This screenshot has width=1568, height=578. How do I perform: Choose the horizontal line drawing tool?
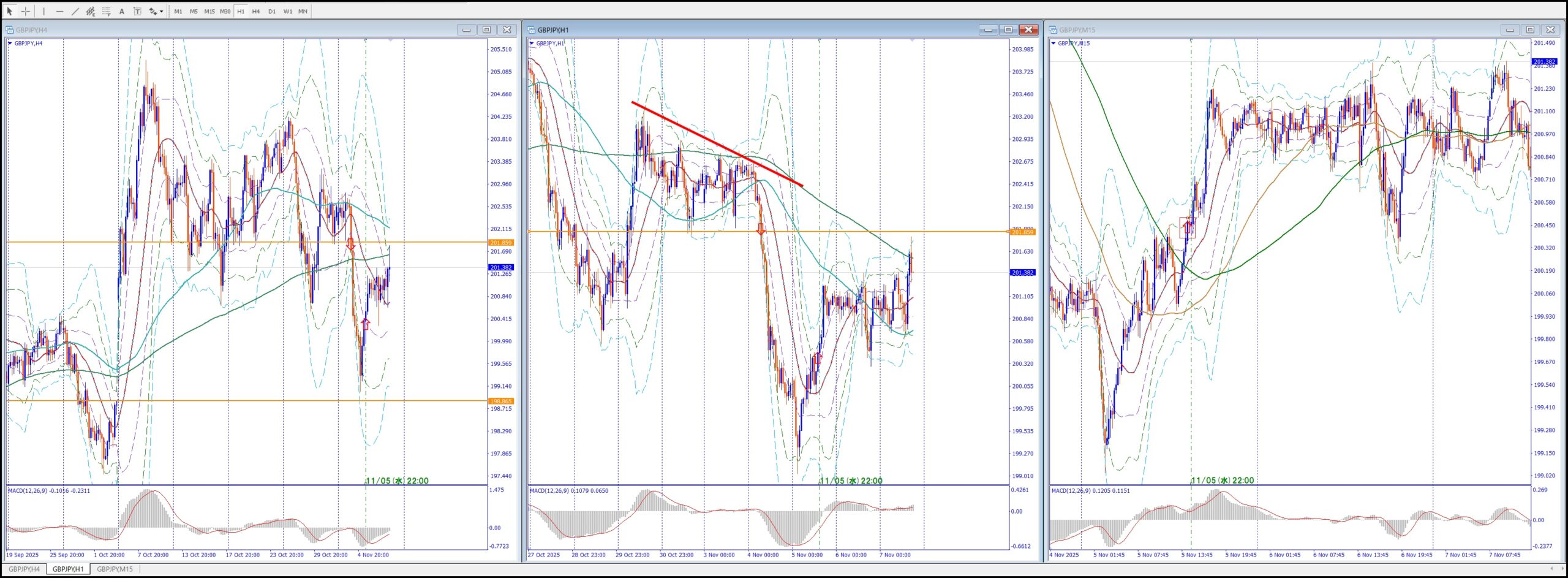tap(59, 11)
